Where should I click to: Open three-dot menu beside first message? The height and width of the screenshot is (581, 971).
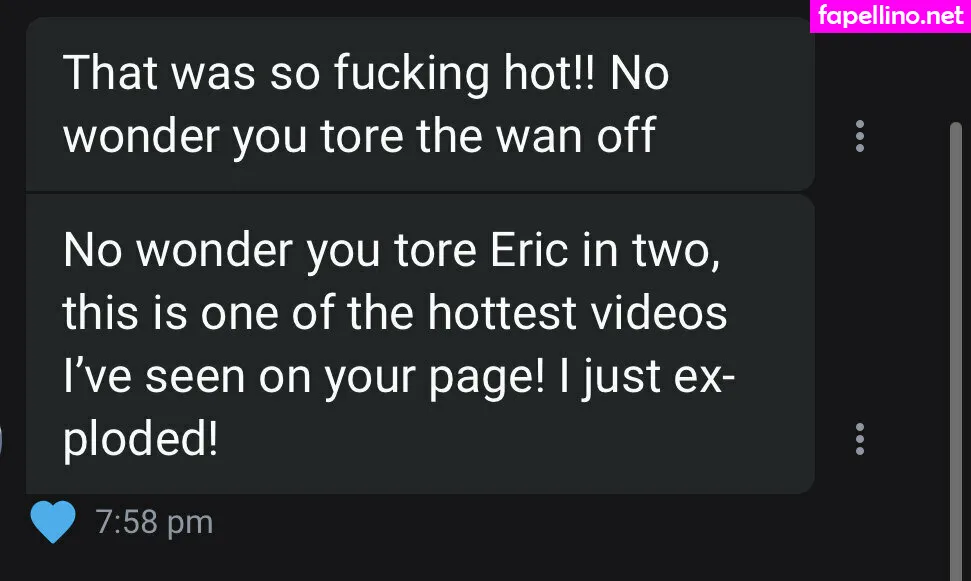click(860, 136)
